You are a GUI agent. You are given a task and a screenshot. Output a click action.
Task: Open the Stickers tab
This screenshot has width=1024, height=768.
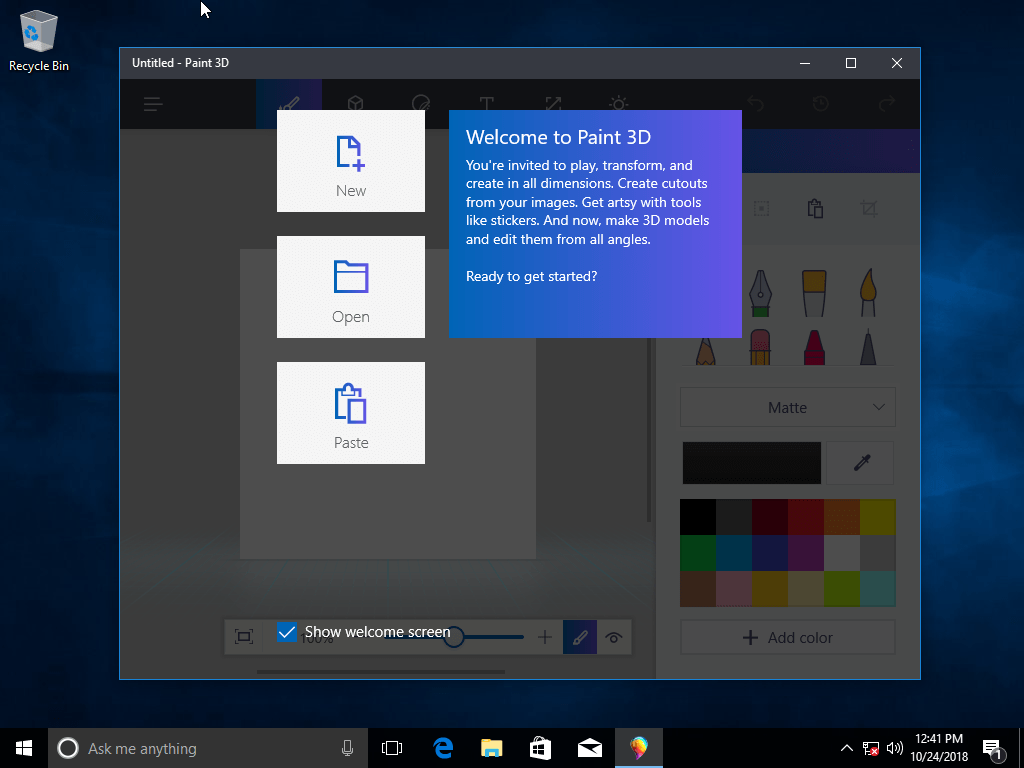click(421, 103)
